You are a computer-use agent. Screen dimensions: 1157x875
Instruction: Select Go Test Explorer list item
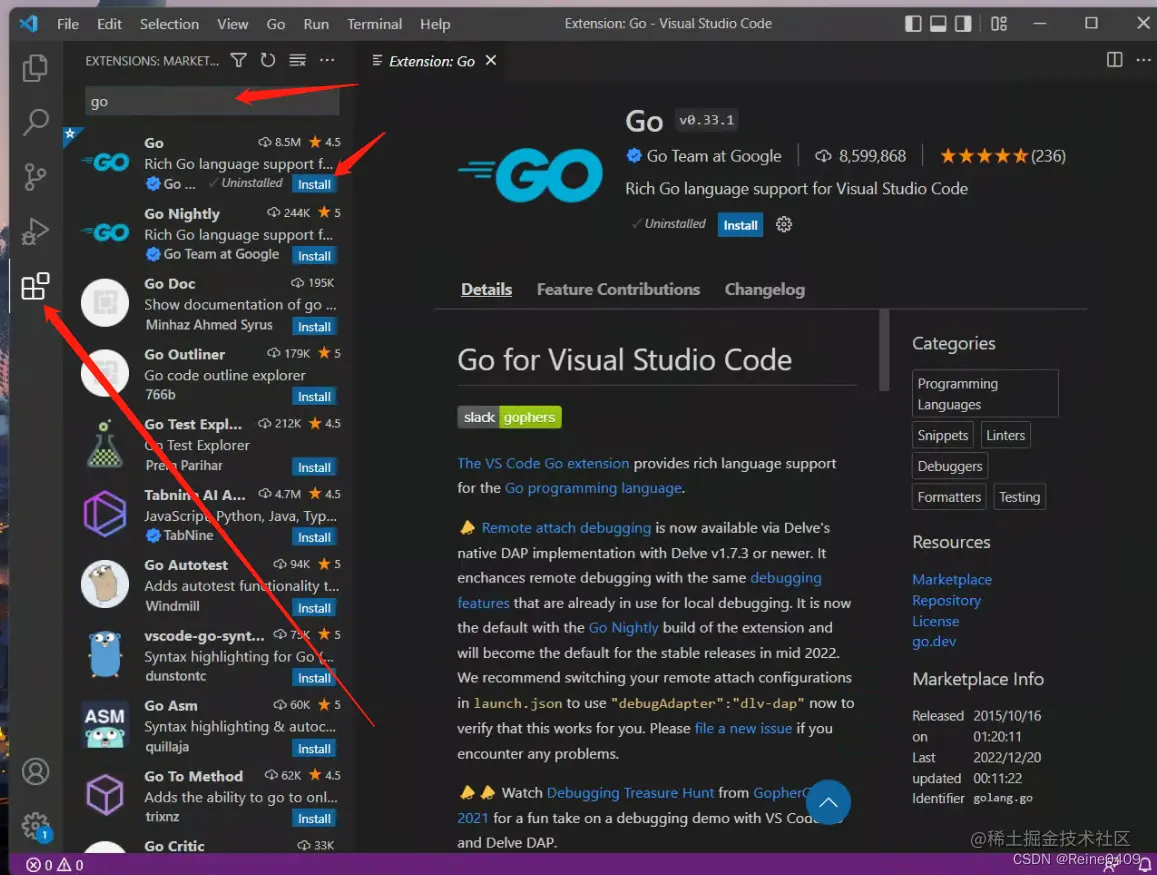pyautogui.click(x=207, y=445)
